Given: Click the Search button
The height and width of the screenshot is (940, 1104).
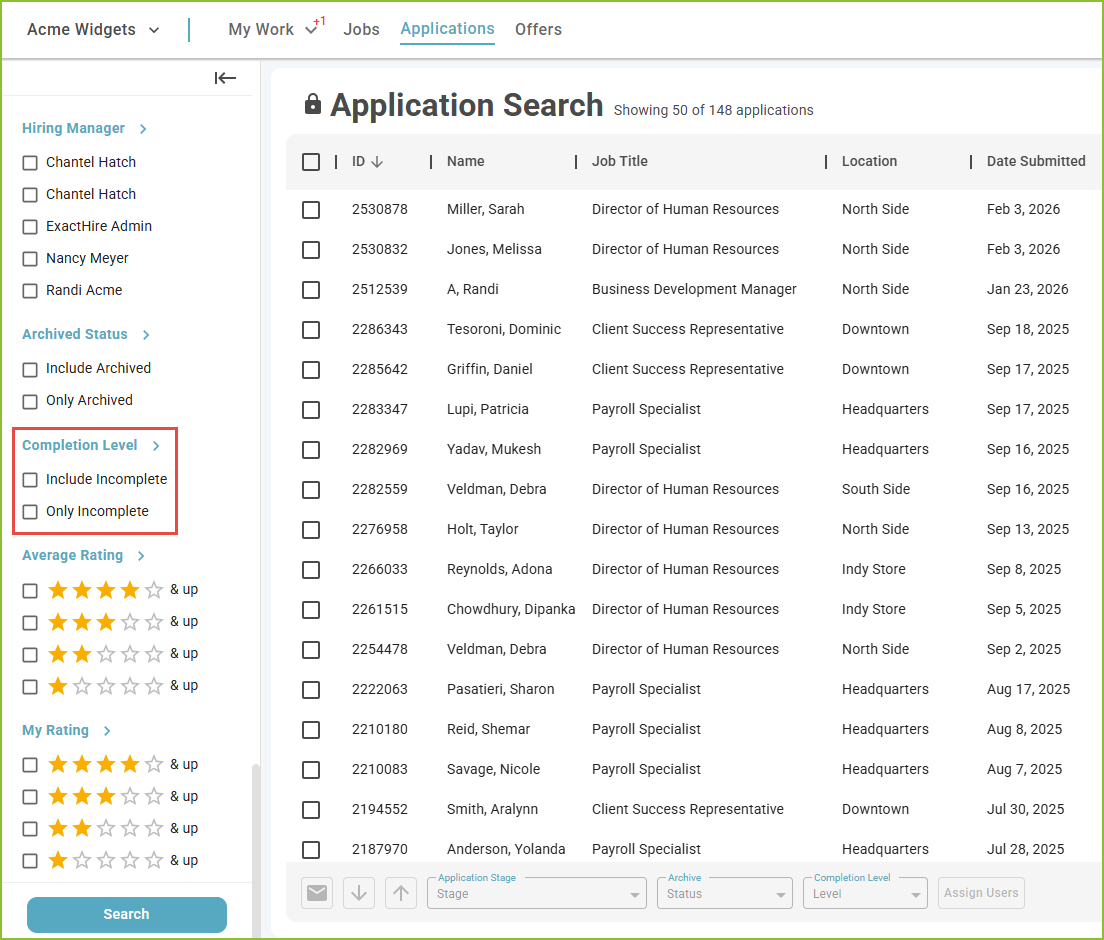Looking at the screenshot, I should 127,914.
